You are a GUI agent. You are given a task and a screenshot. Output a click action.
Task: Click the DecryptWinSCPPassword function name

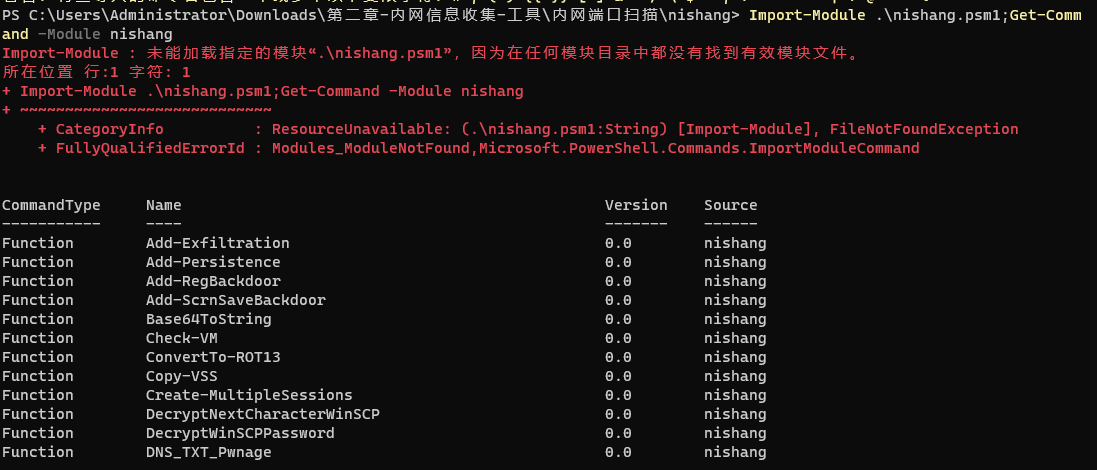click(x=240, y=433)
